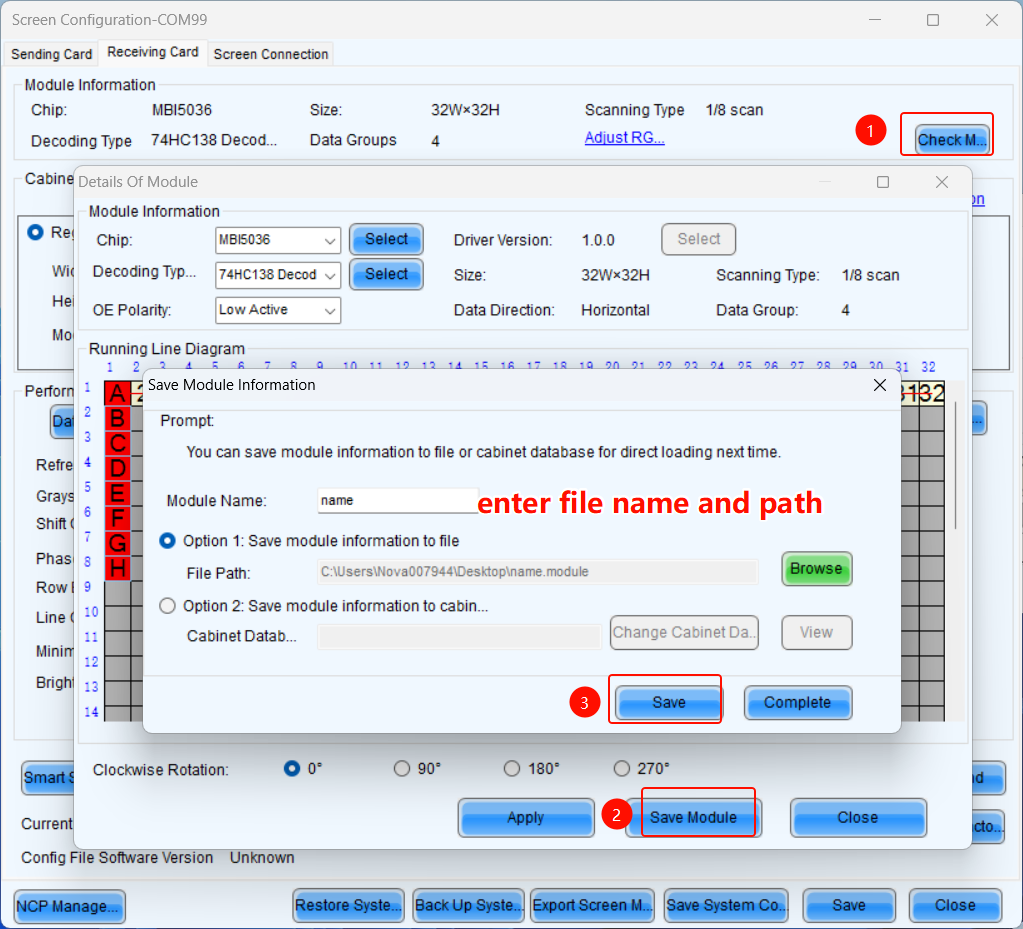Choose 90° clockwise rotation
1023x929 pixels.
click(x=402, y=769)
